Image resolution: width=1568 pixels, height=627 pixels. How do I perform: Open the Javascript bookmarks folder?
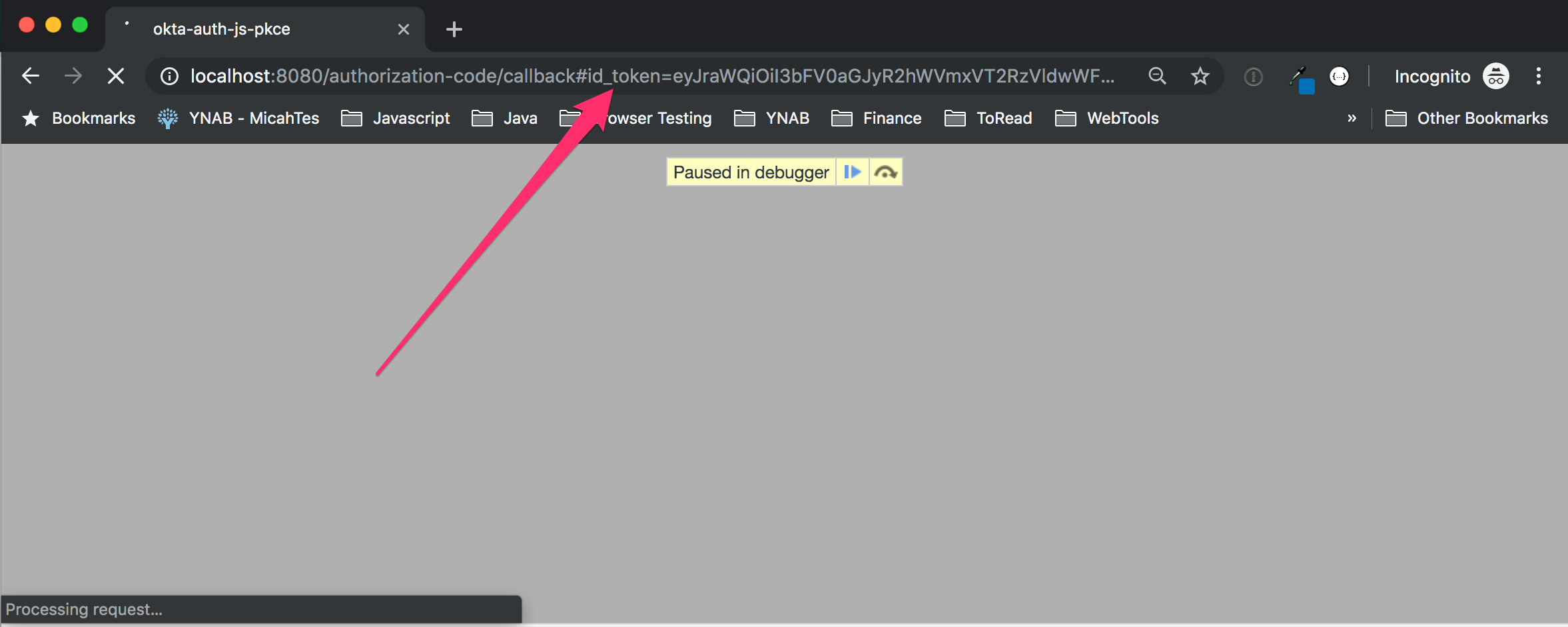(396, 118)
